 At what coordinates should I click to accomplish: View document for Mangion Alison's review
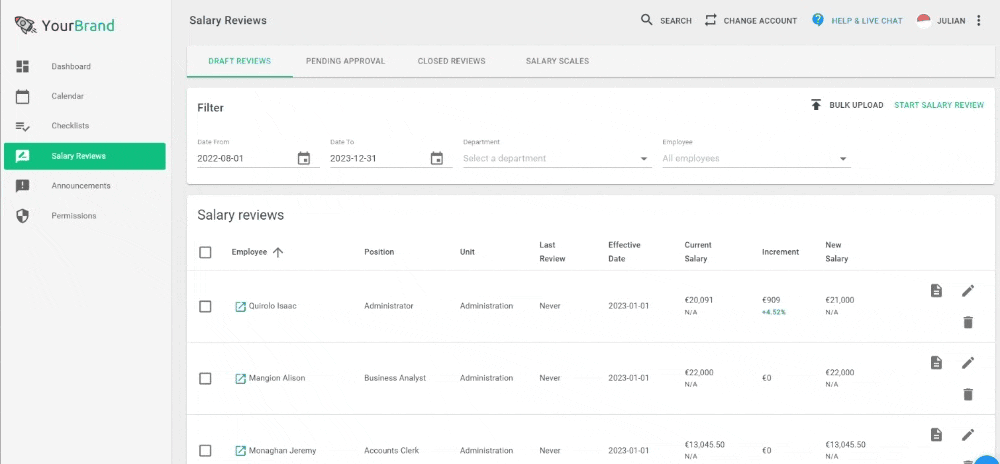936,363
